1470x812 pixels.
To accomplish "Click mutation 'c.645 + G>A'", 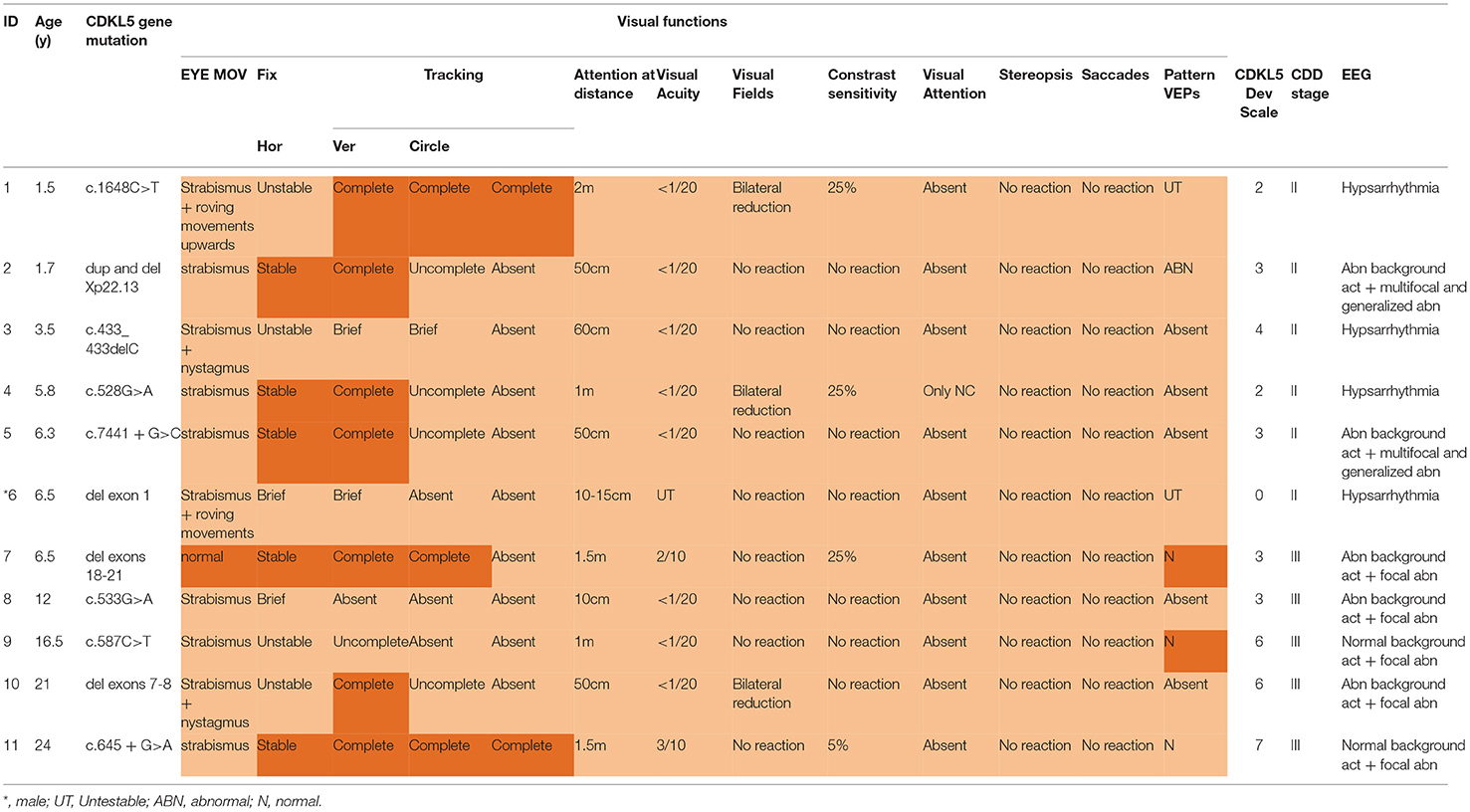I will coord(128,745).
